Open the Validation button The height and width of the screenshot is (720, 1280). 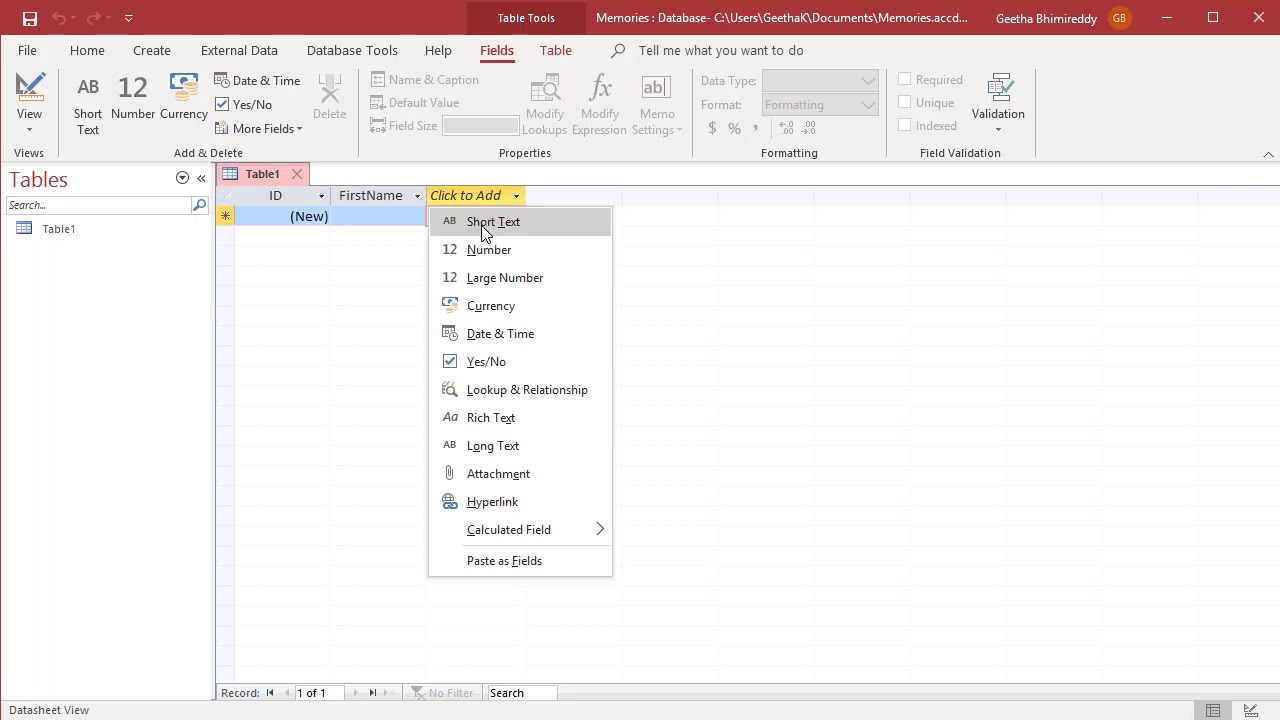coord(998,103)
